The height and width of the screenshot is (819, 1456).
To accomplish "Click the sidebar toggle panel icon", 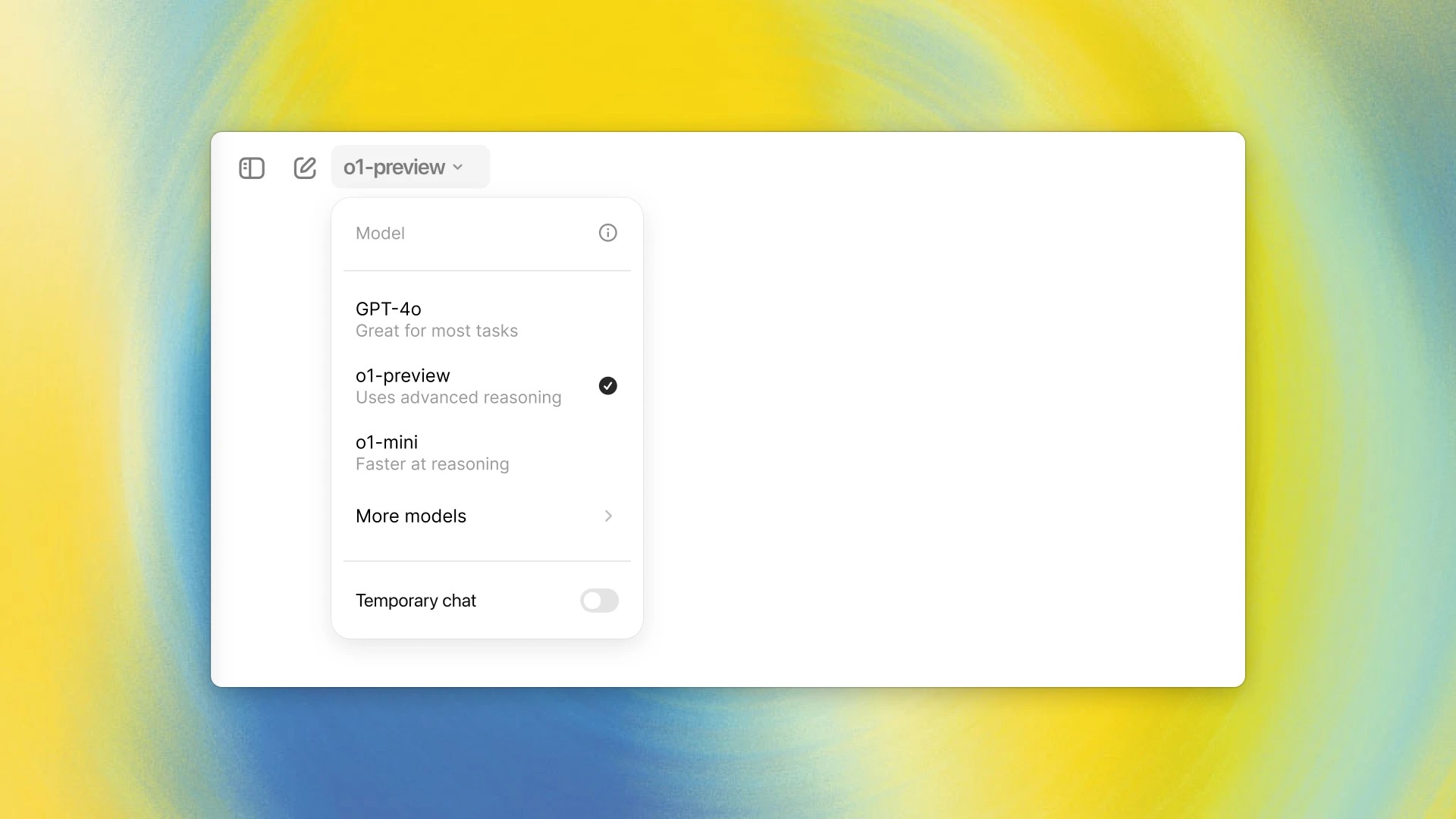I will (251, 167).
